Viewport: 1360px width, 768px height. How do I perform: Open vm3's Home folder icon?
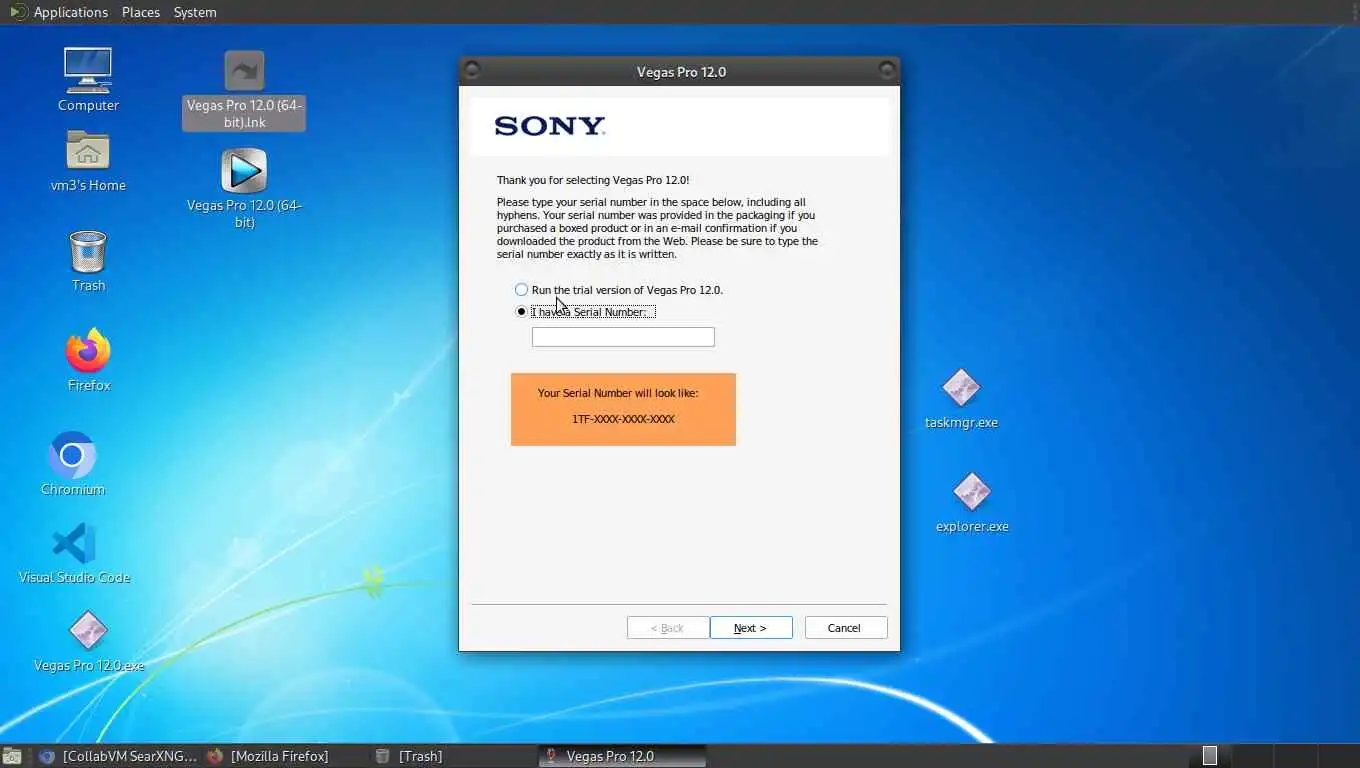coord(88,151)
